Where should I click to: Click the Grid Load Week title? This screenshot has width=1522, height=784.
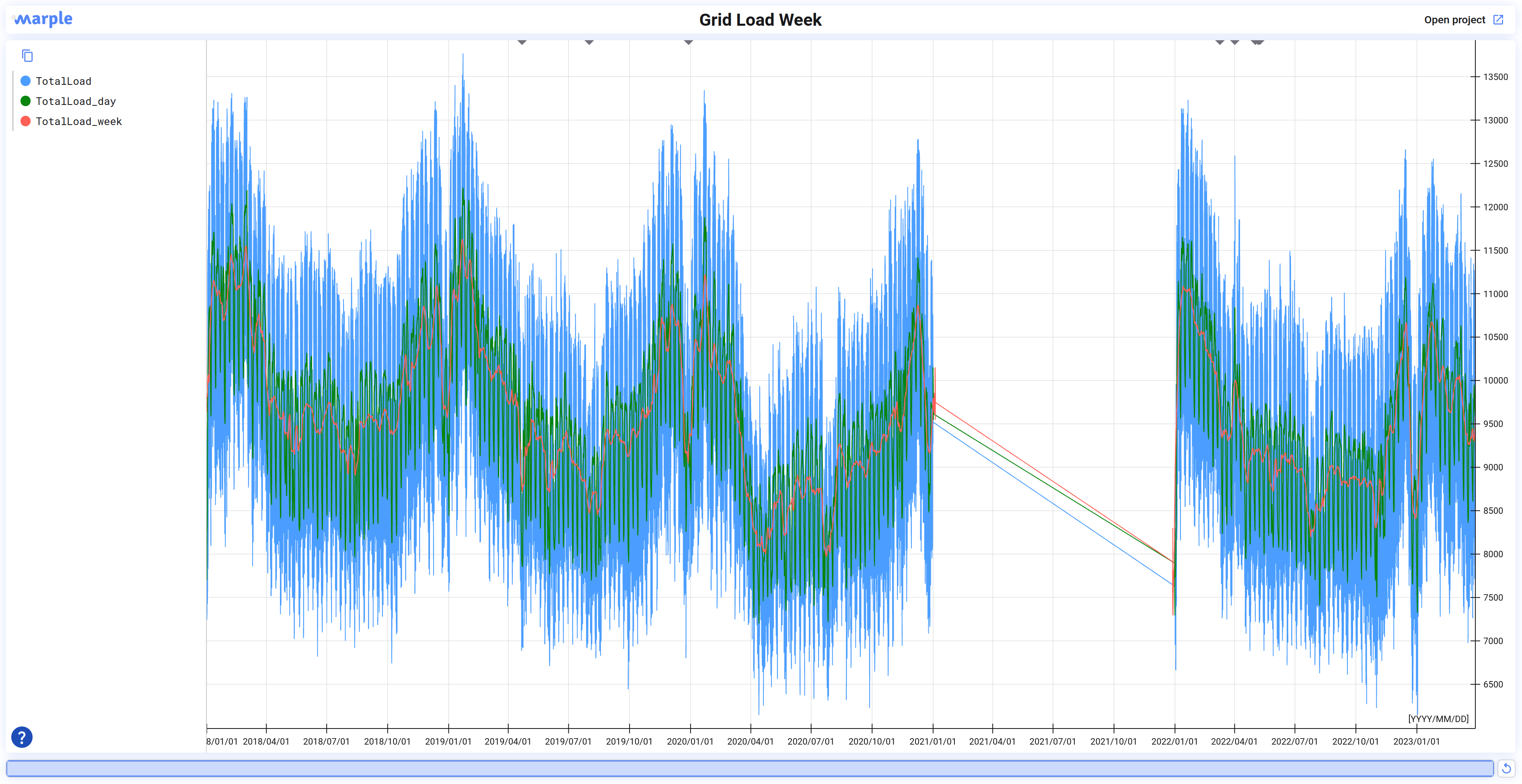pos(760,19)
